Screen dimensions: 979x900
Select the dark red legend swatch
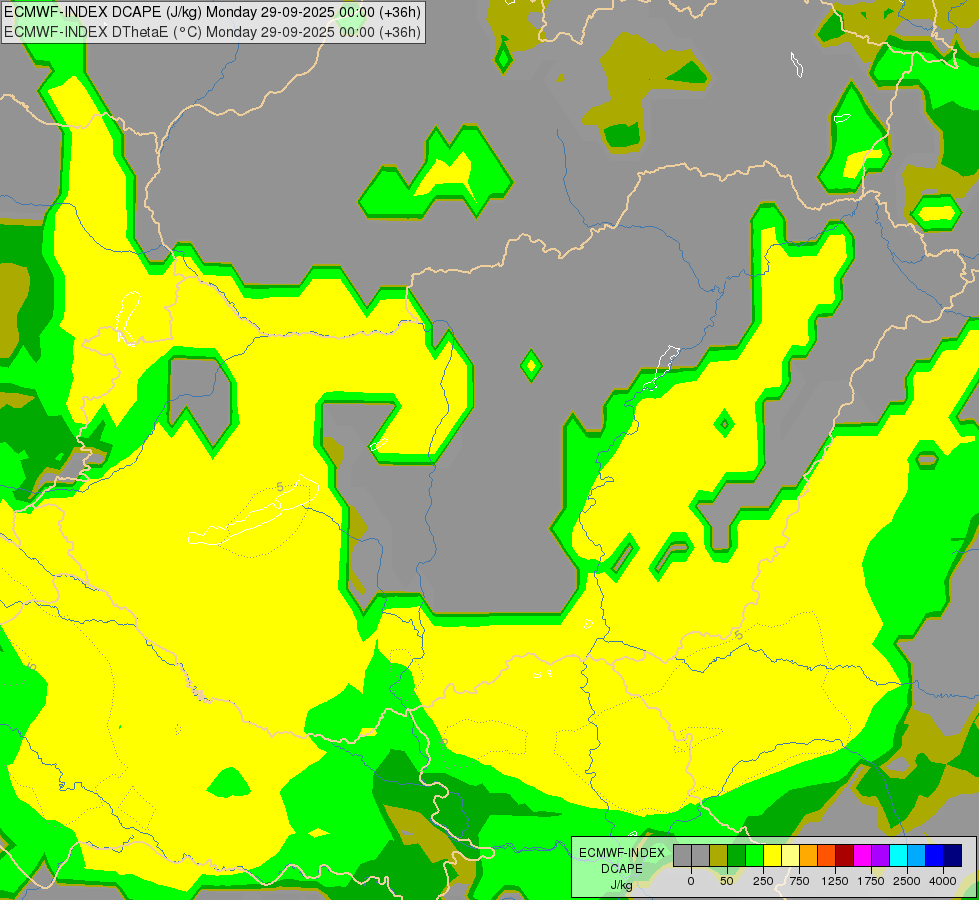pos(845,855)
